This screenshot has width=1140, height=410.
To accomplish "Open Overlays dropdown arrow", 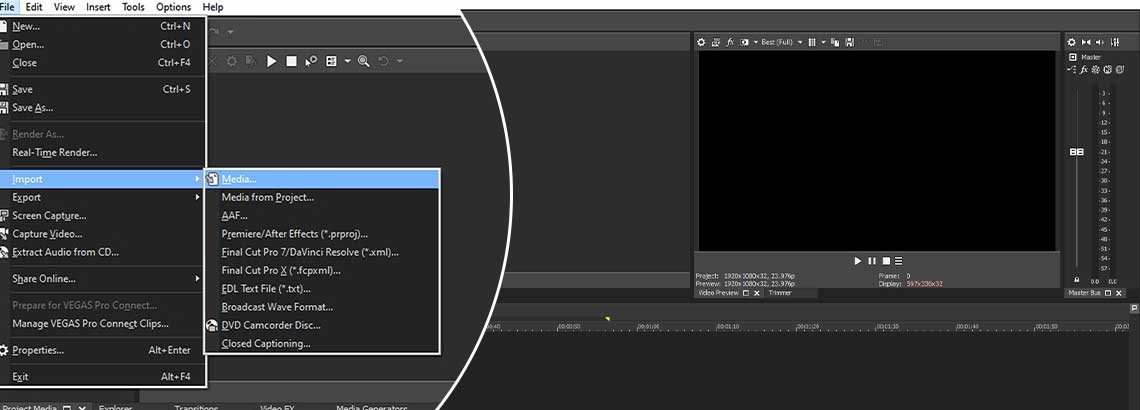I will (x=824, y=42).
